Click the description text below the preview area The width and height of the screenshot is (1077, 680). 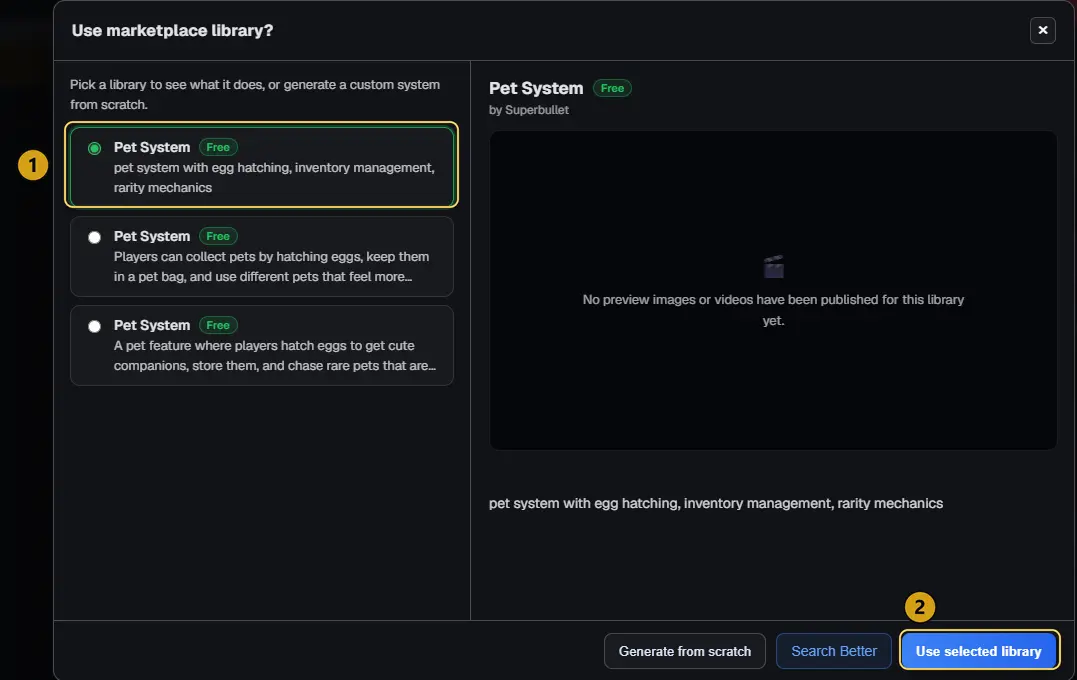coord(716,503)
